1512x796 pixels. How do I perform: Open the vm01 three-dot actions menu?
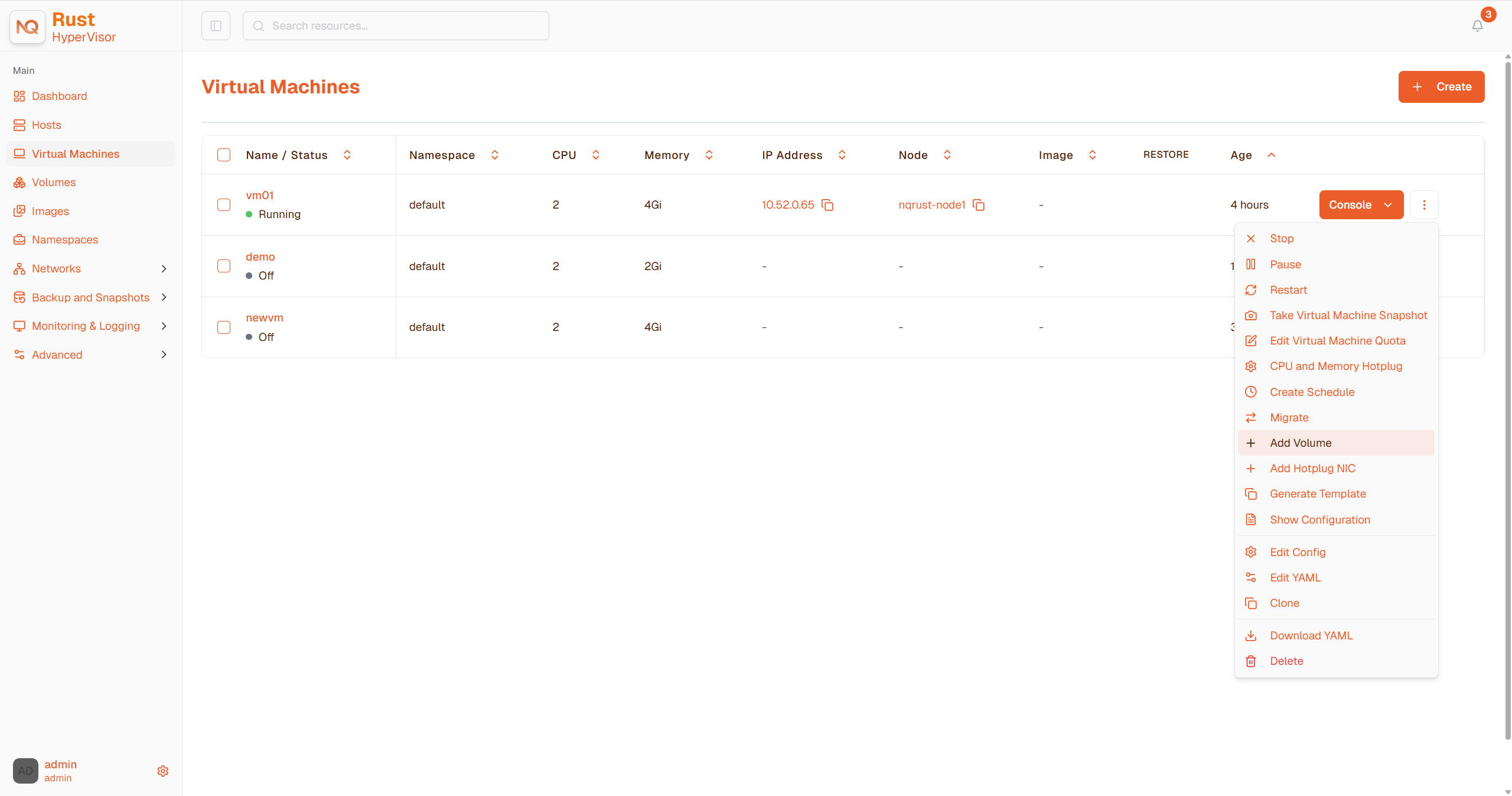pyautogui.click(x=1424, y=205)
